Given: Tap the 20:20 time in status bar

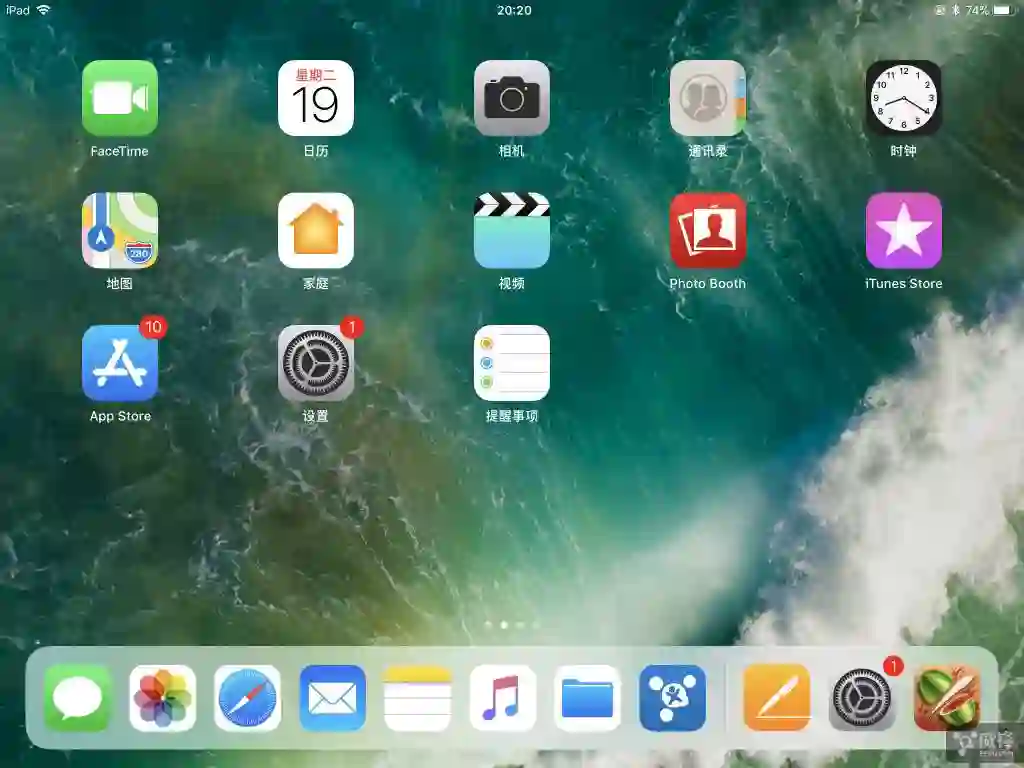Looking at the screenshot, I should [x=514, y=10].
